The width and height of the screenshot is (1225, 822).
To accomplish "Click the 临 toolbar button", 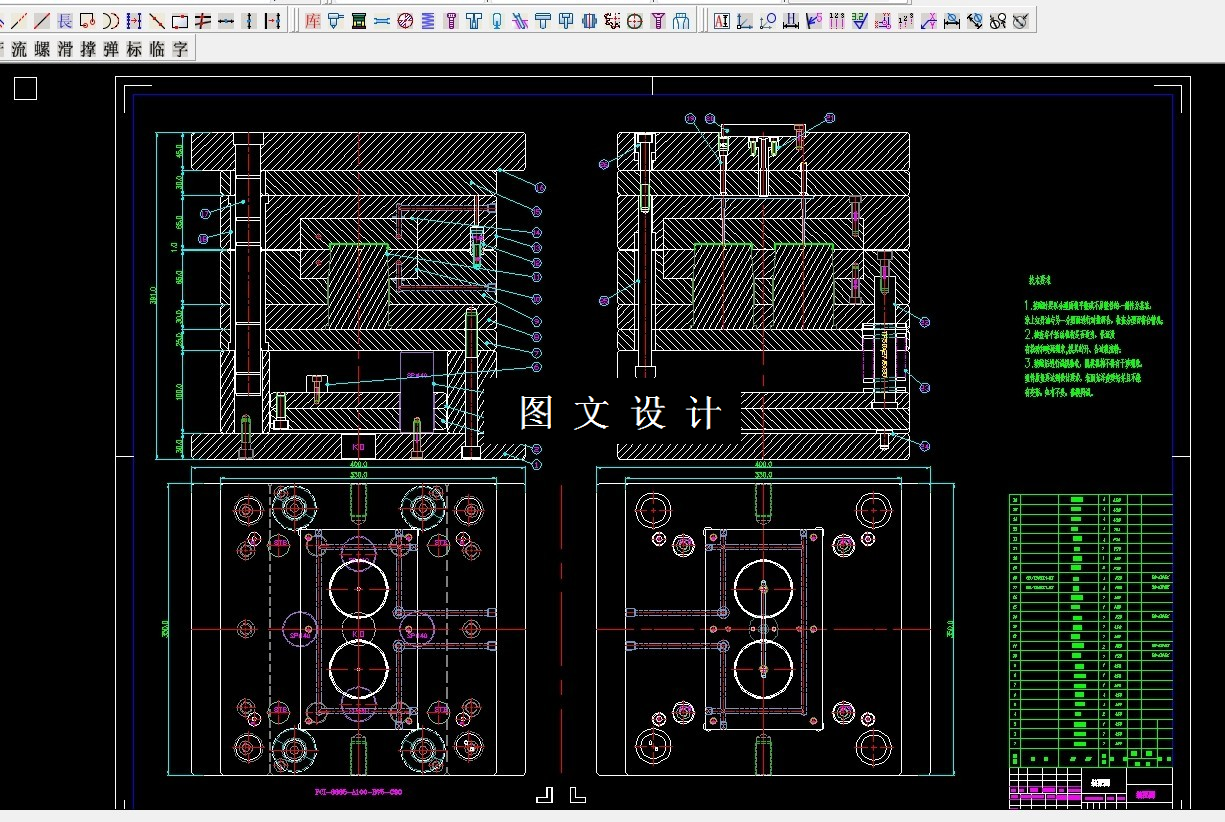I will pos(157,49).
